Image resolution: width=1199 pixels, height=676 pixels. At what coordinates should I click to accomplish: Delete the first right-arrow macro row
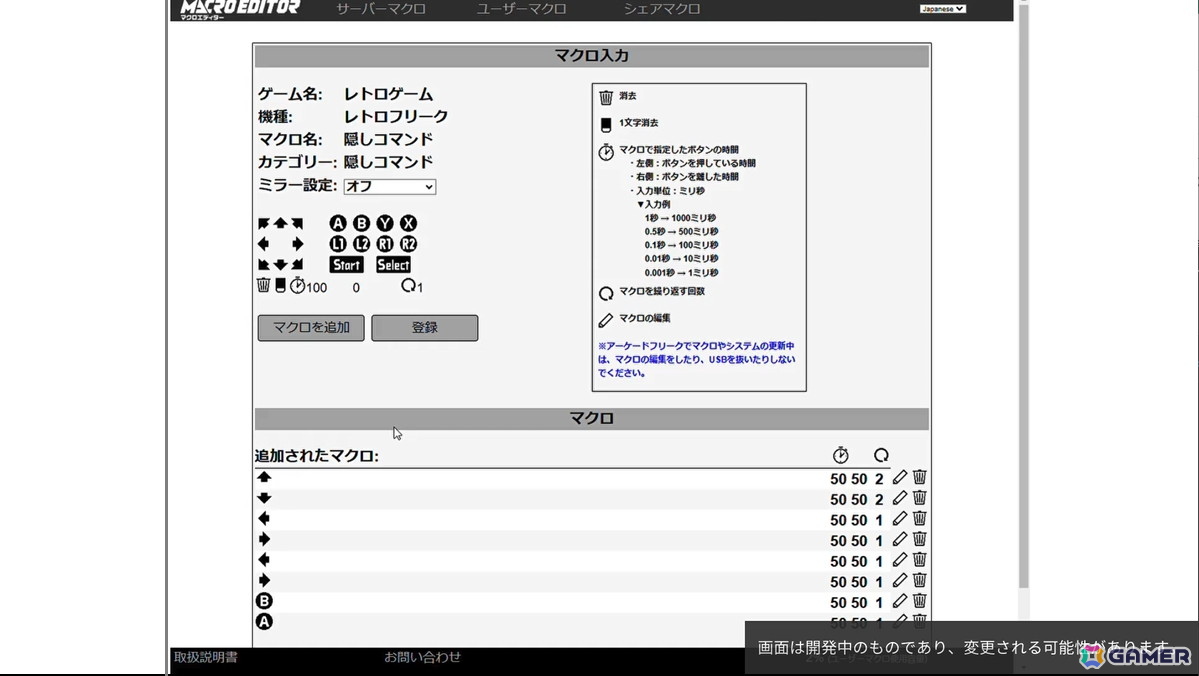(919, 539)
